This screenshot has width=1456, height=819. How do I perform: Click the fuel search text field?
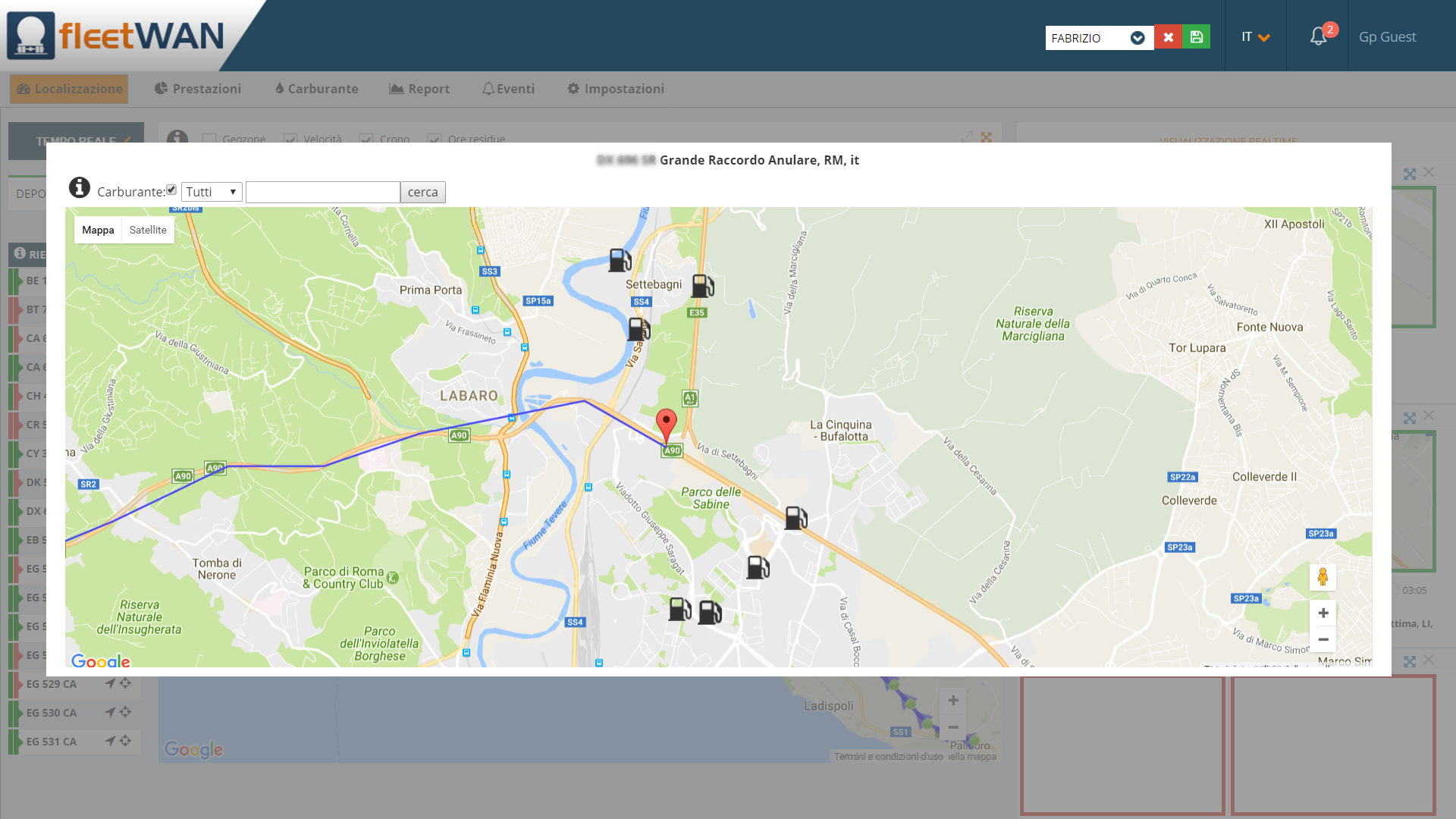pyautogui.click(x=323, y=192)
